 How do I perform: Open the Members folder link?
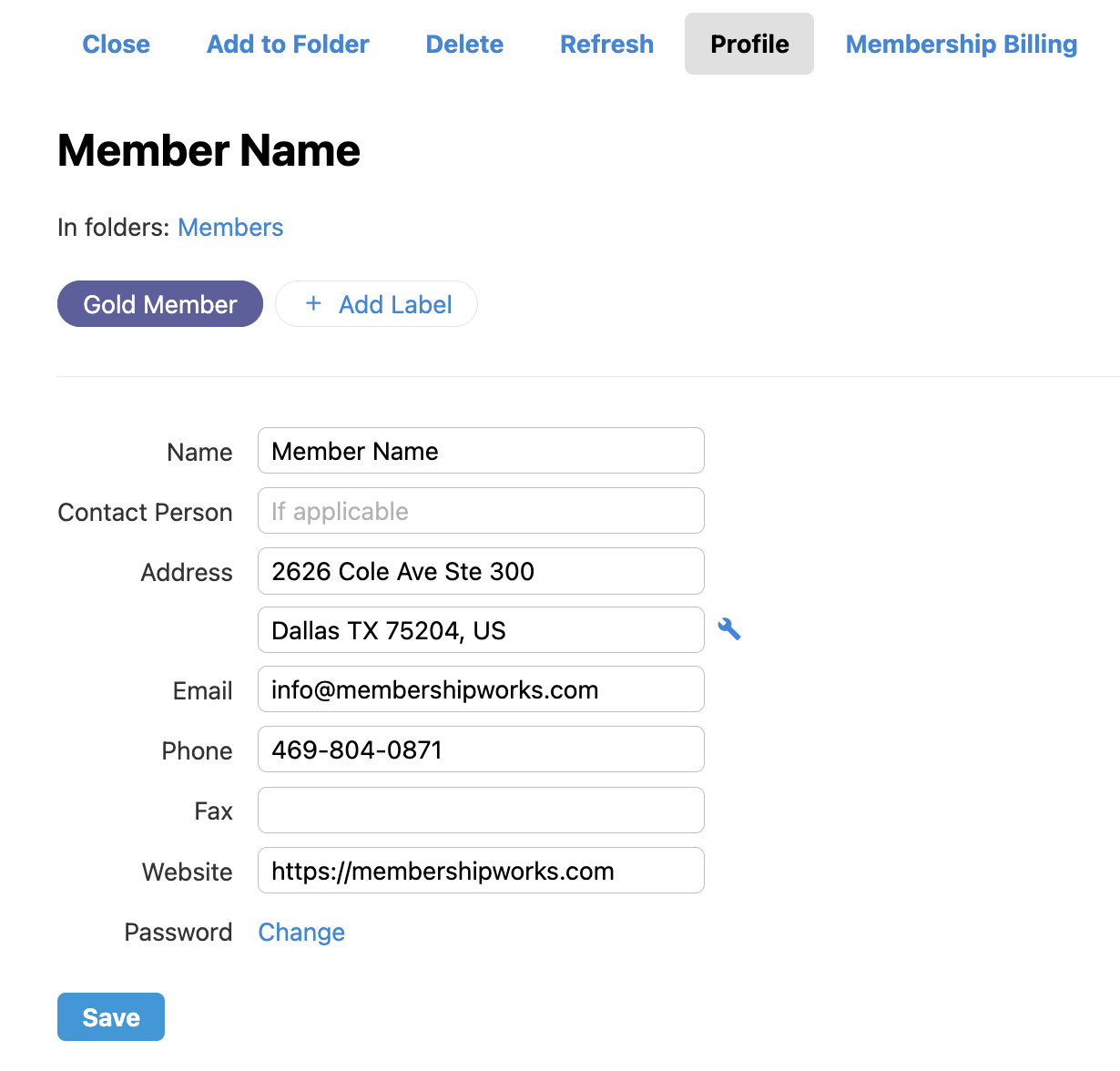point(230,228)
